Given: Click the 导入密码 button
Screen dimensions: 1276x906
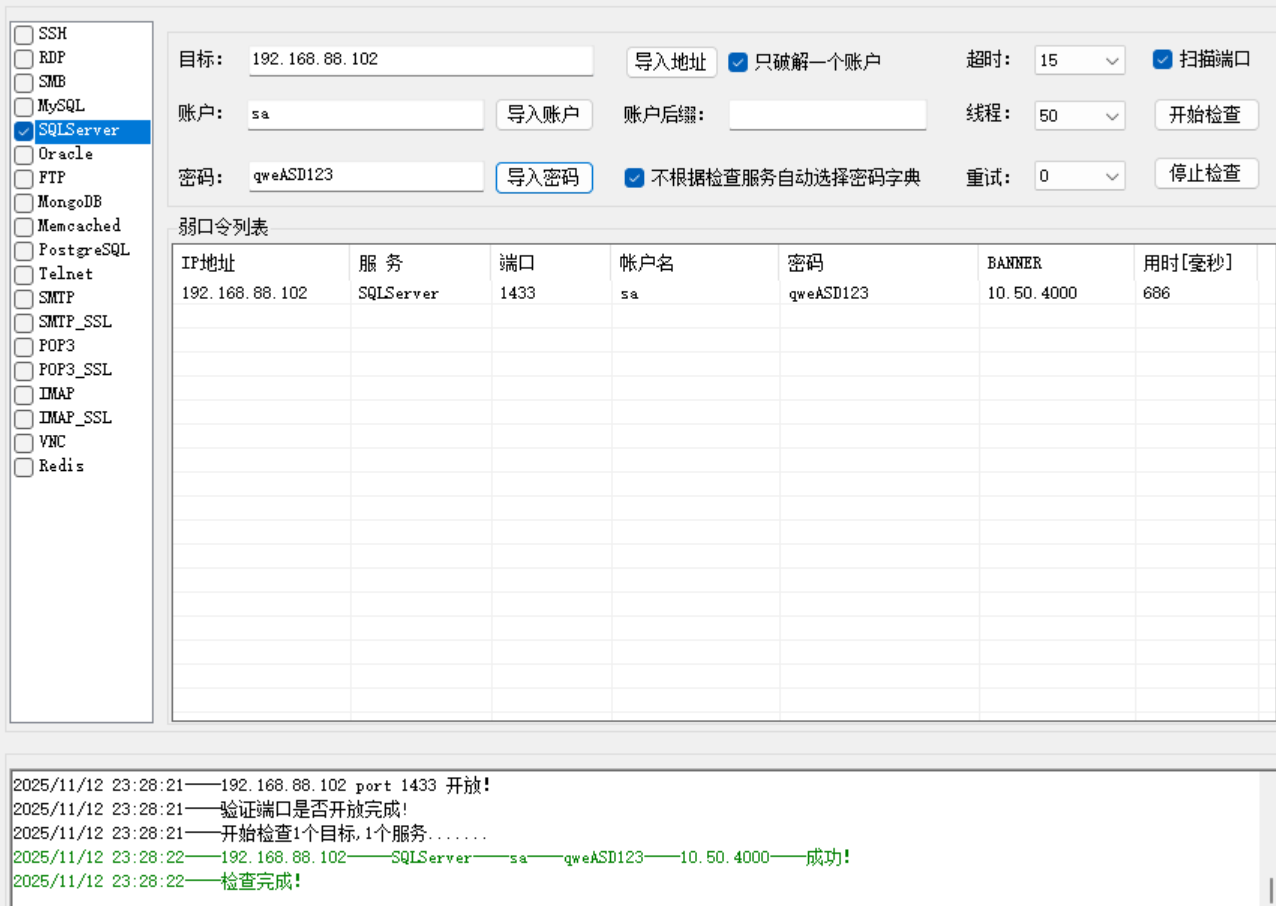Looking at the screenshot, I should click(544, 177).
